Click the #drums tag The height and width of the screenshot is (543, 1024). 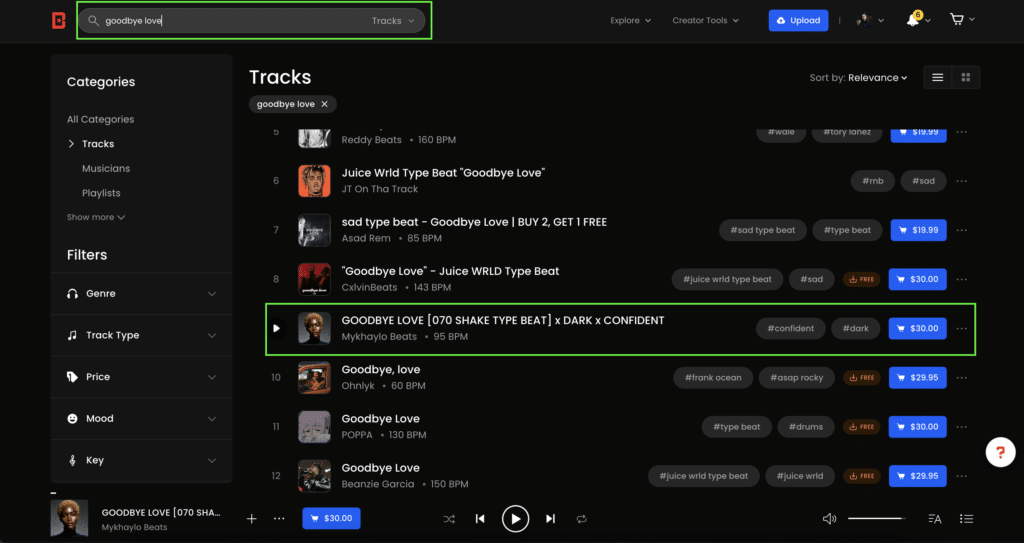(806, 427)
